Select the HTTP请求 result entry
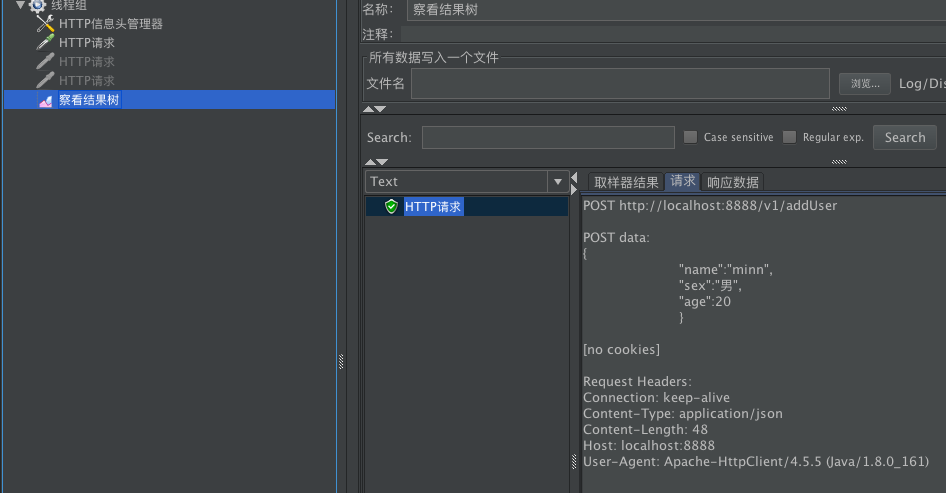The width and height of the screenshot is (946, 493). coord(433,206)
